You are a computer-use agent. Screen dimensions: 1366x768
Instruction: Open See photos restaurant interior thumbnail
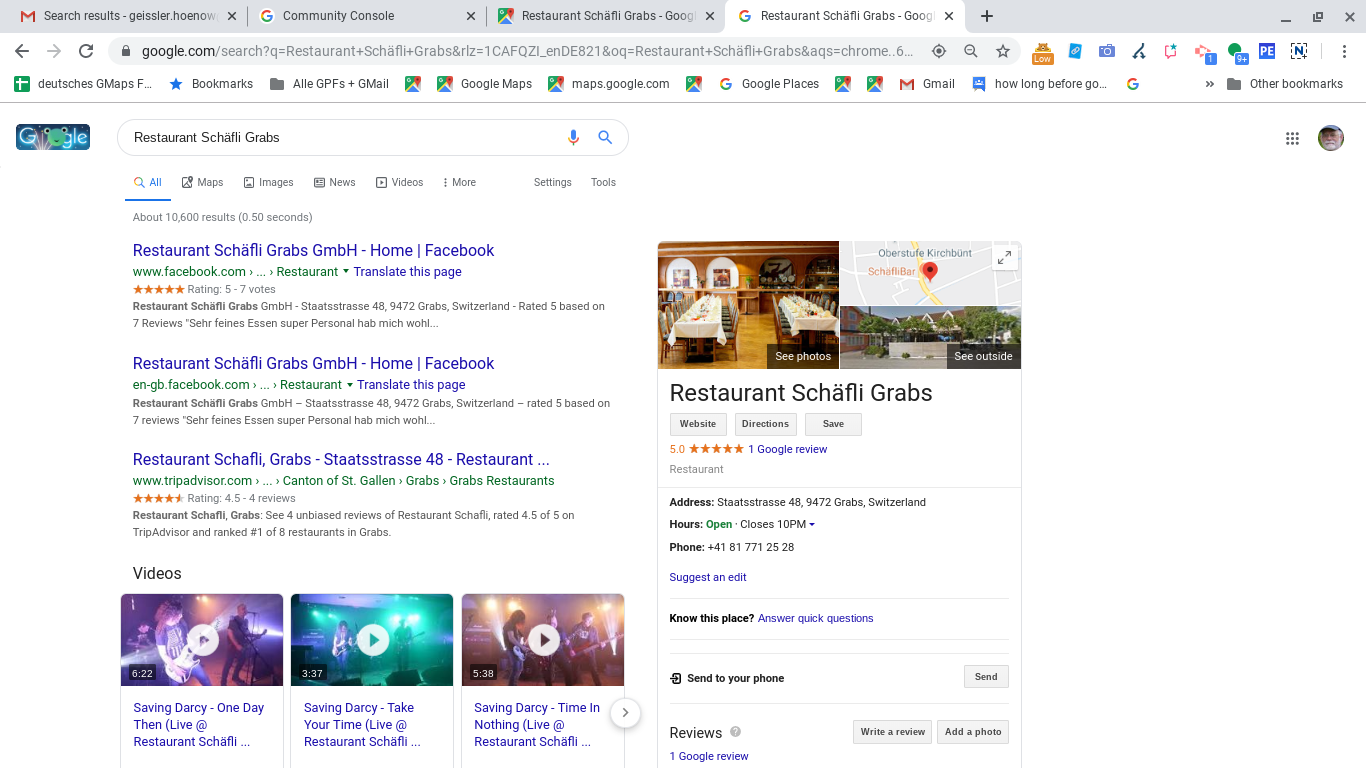point(748,305)
